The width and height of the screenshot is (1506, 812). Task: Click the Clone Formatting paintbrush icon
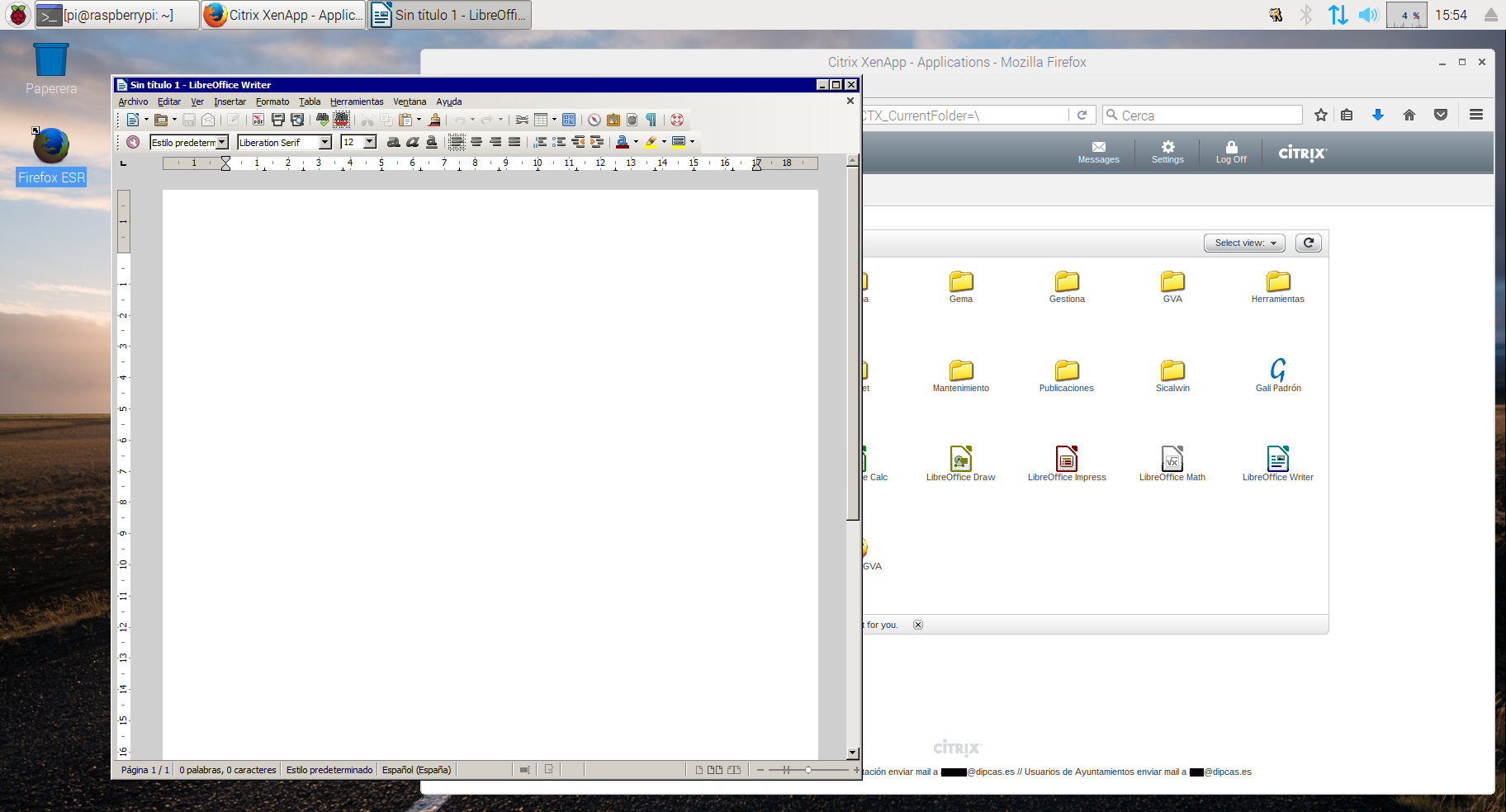[434, 120]
